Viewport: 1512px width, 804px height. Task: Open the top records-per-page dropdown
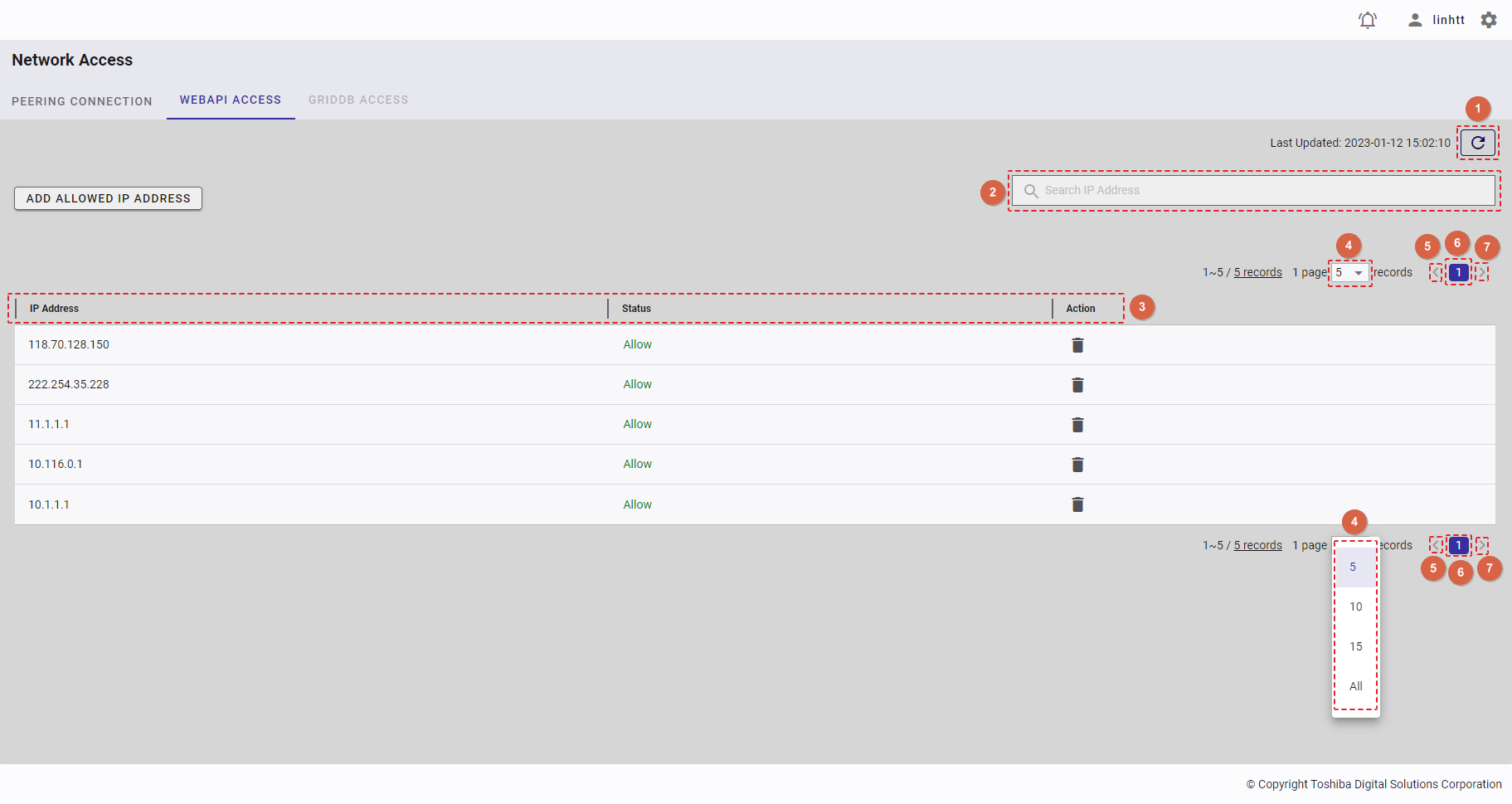click(x=1349, y=273)
